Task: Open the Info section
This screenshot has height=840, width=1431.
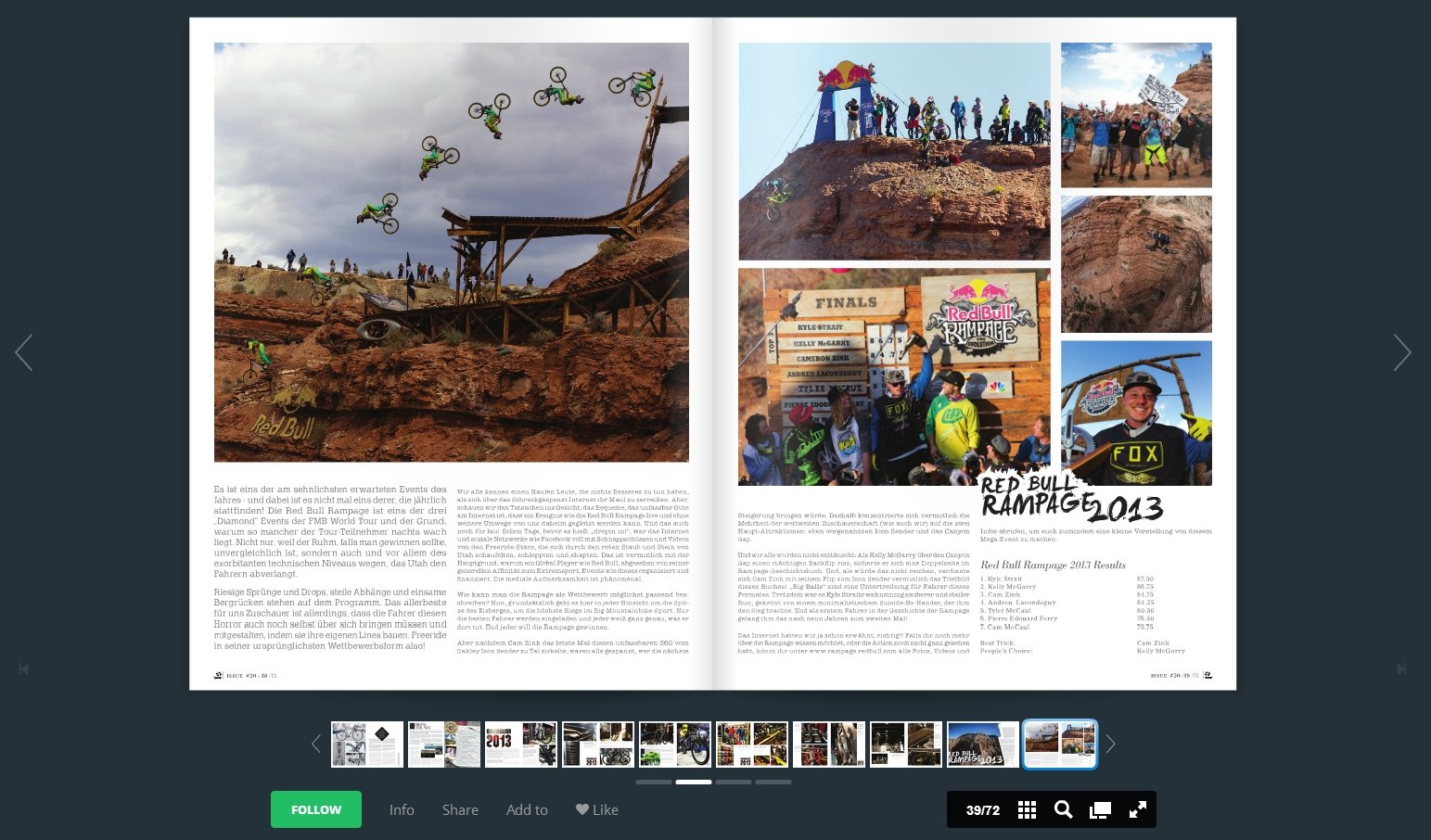Action: point(402,809)
